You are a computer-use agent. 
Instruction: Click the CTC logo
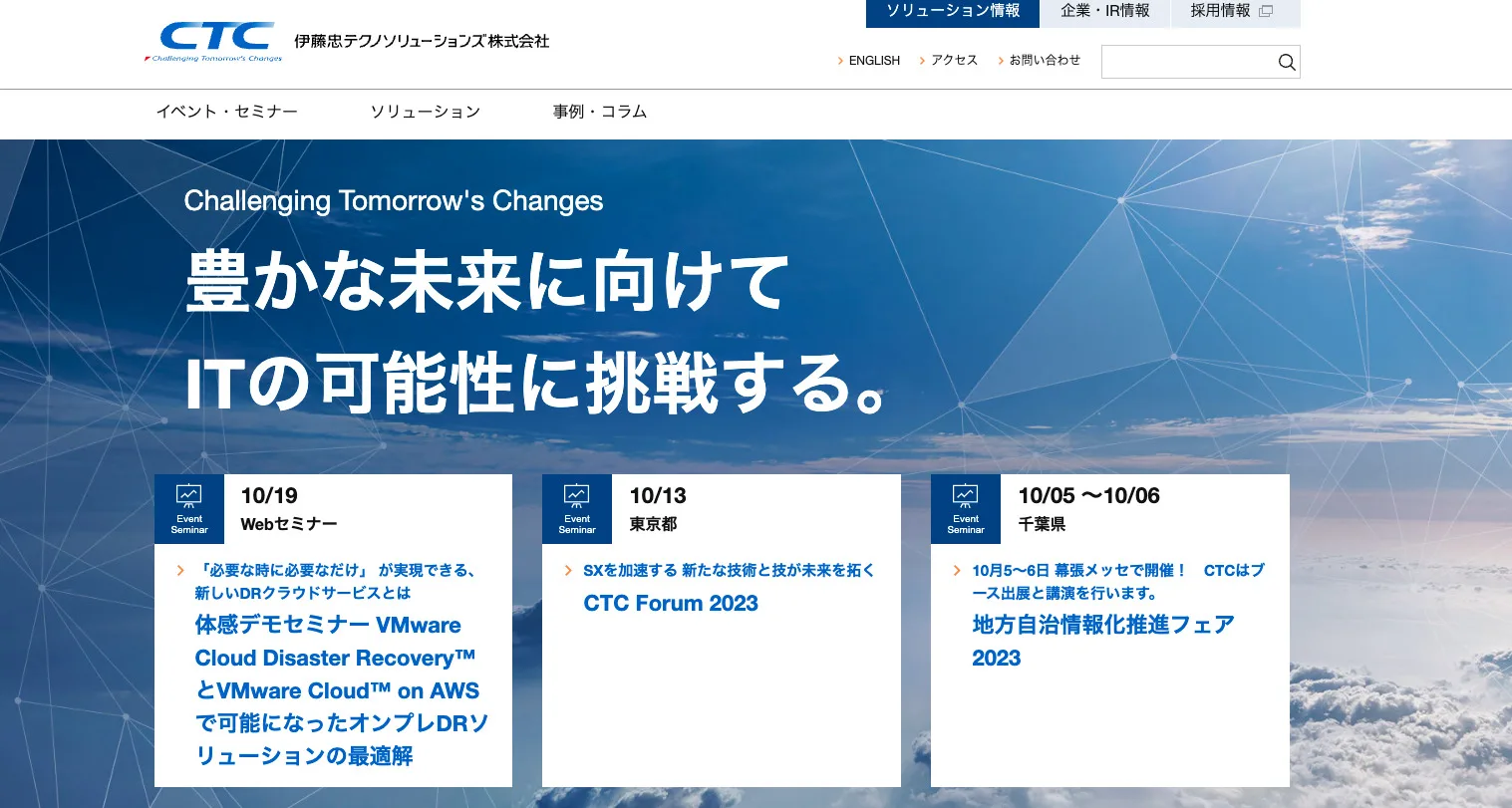(x=214, y=42)
